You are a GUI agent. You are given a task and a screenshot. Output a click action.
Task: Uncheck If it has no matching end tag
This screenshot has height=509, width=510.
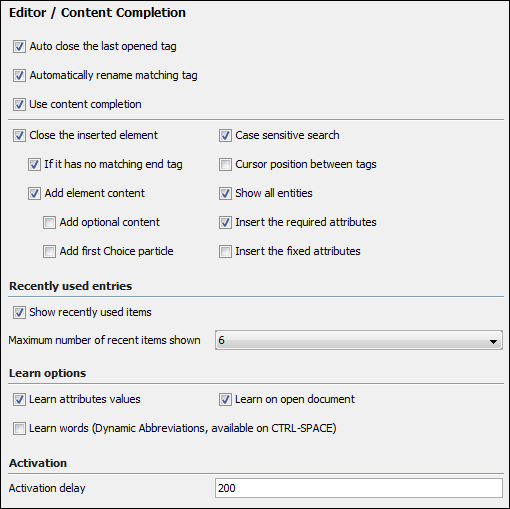pyautogui.click(x=34, y=165)
